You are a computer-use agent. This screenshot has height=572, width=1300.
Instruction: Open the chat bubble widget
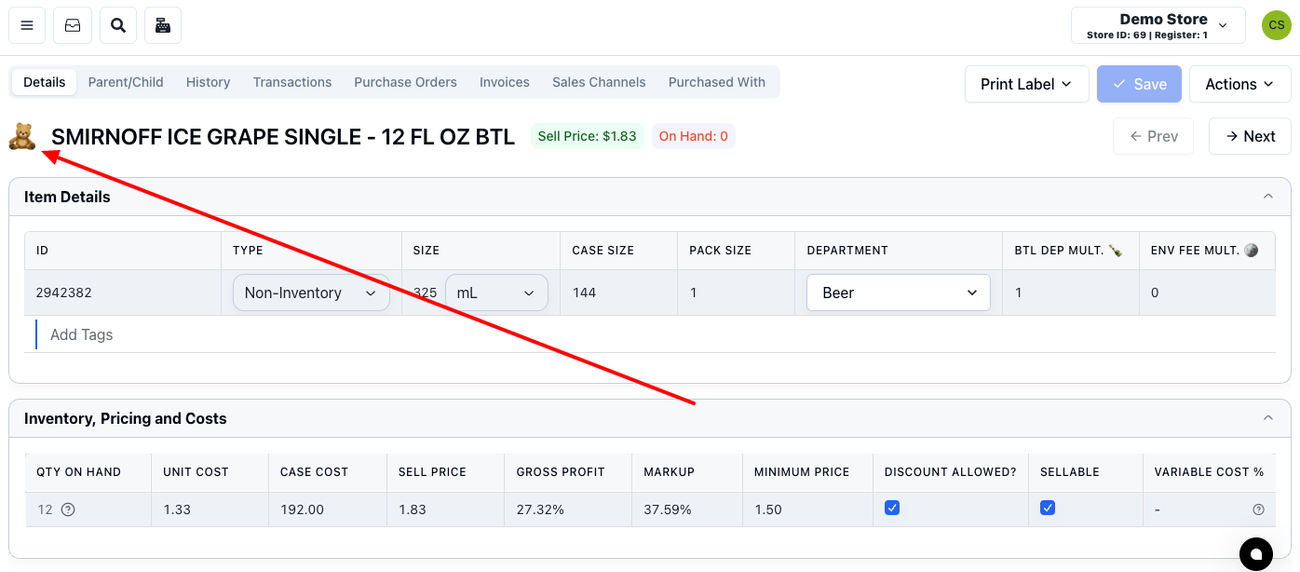coord(1255,553)
